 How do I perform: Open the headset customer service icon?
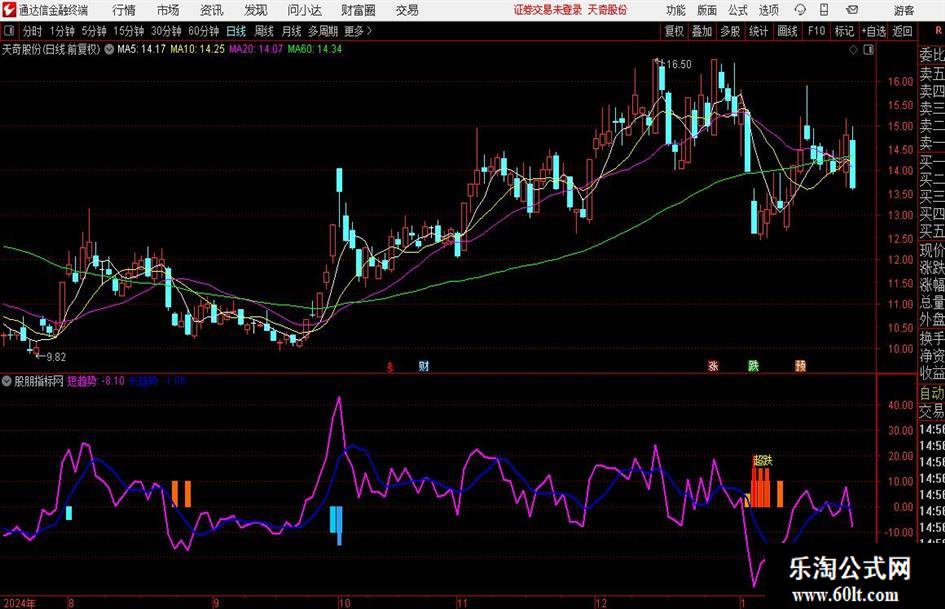tap(800, 10)
